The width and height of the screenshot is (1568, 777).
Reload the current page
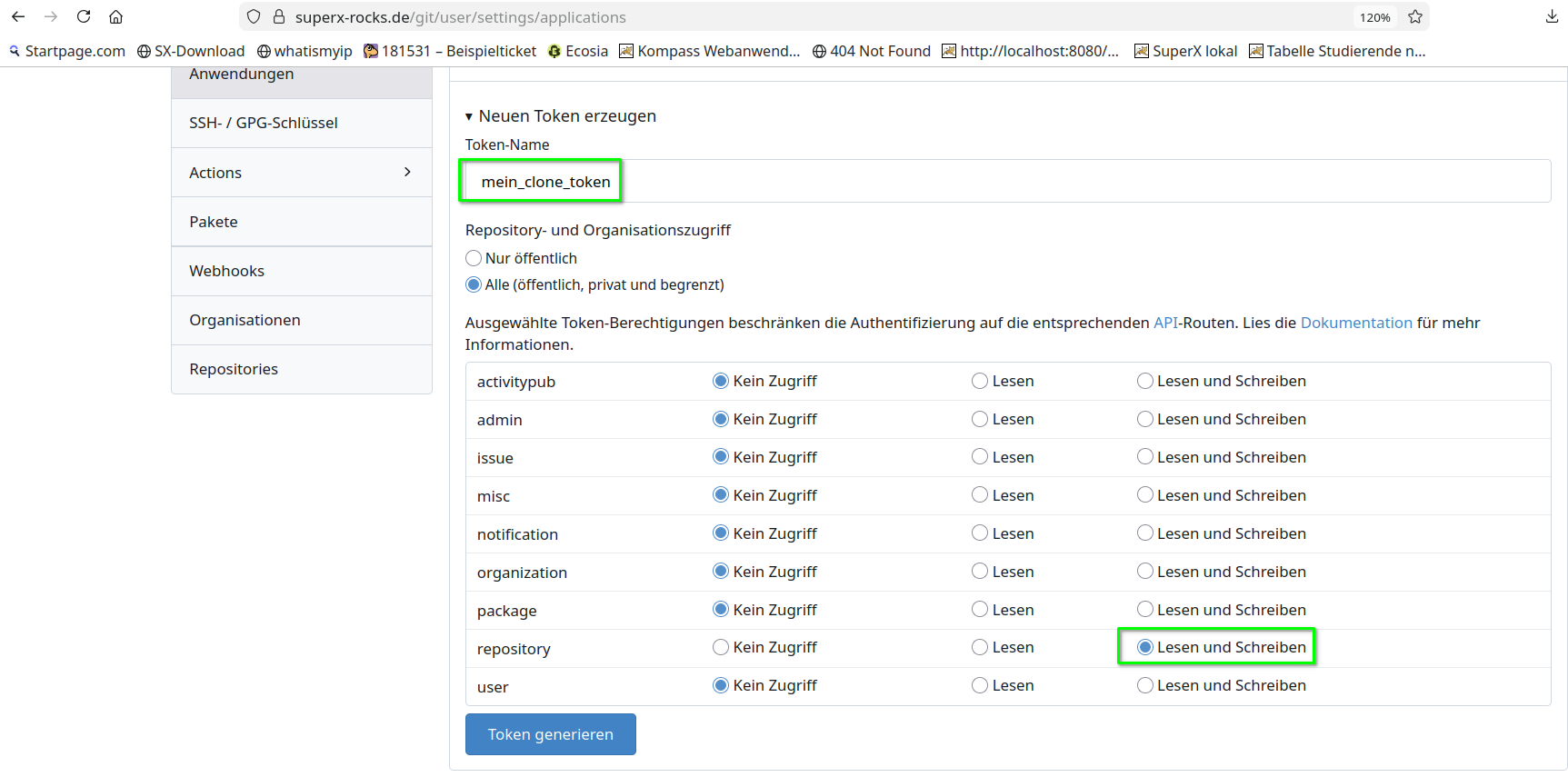(x=84, y=16)
